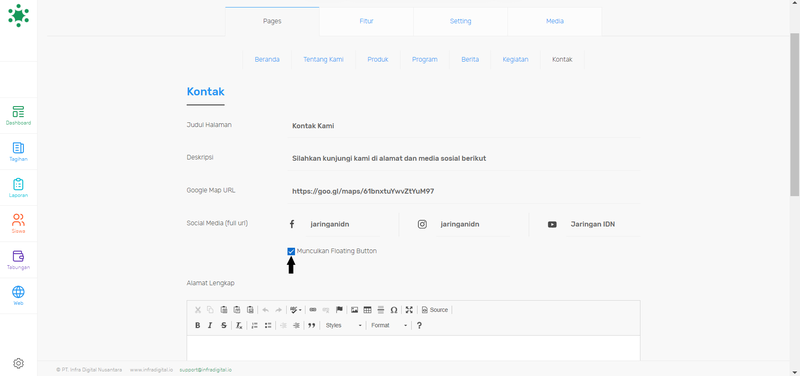Open www.infradigital.io footer link
Viewport: 800px width, 376px height.
152,369
